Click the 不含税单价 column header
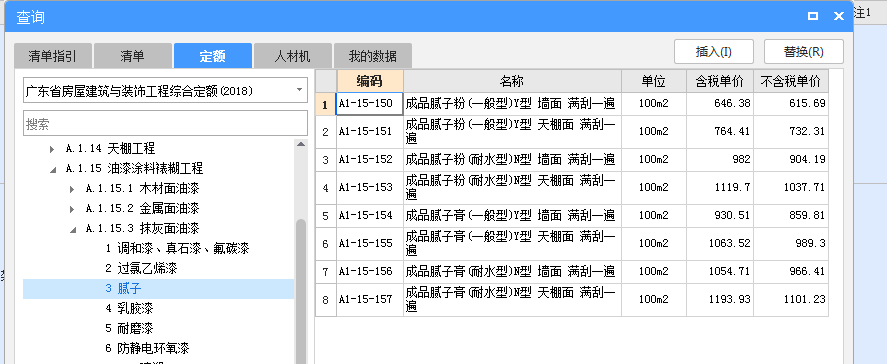The height and width of the screenshot is (364, 887). pos(791,81)
